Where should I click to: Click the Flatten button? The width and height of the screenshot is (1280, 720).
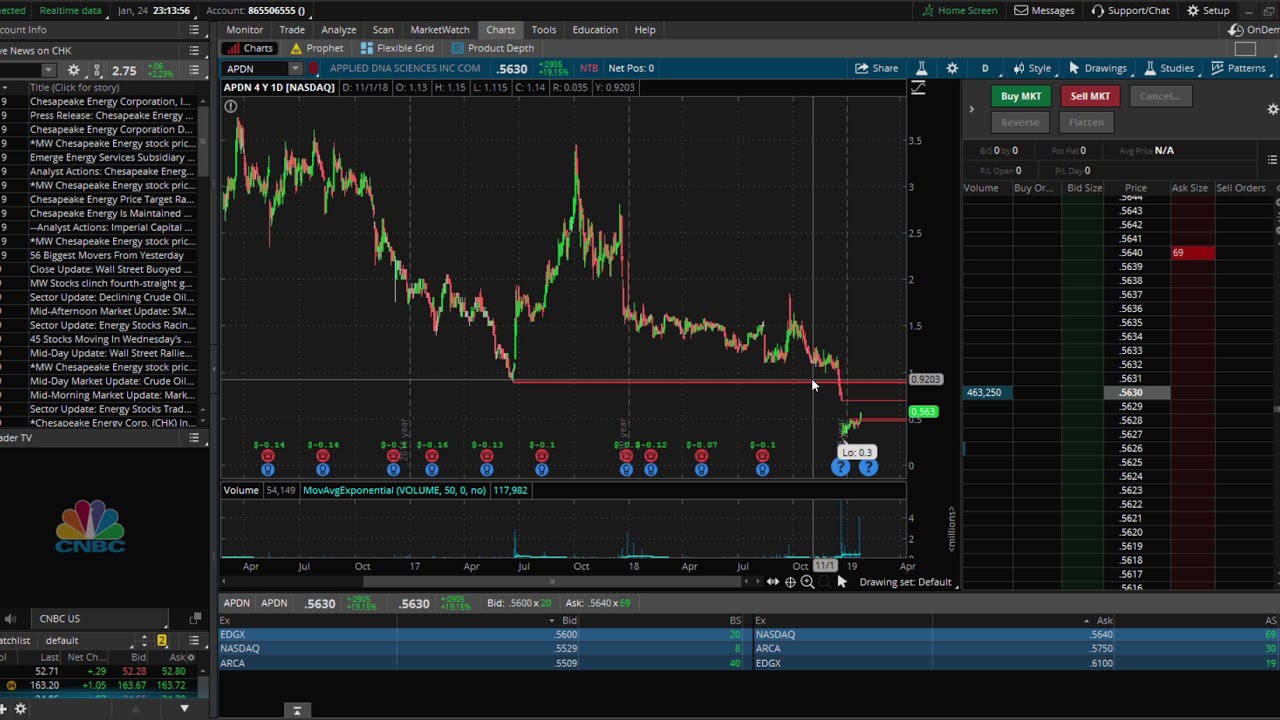click(1086, 122)
